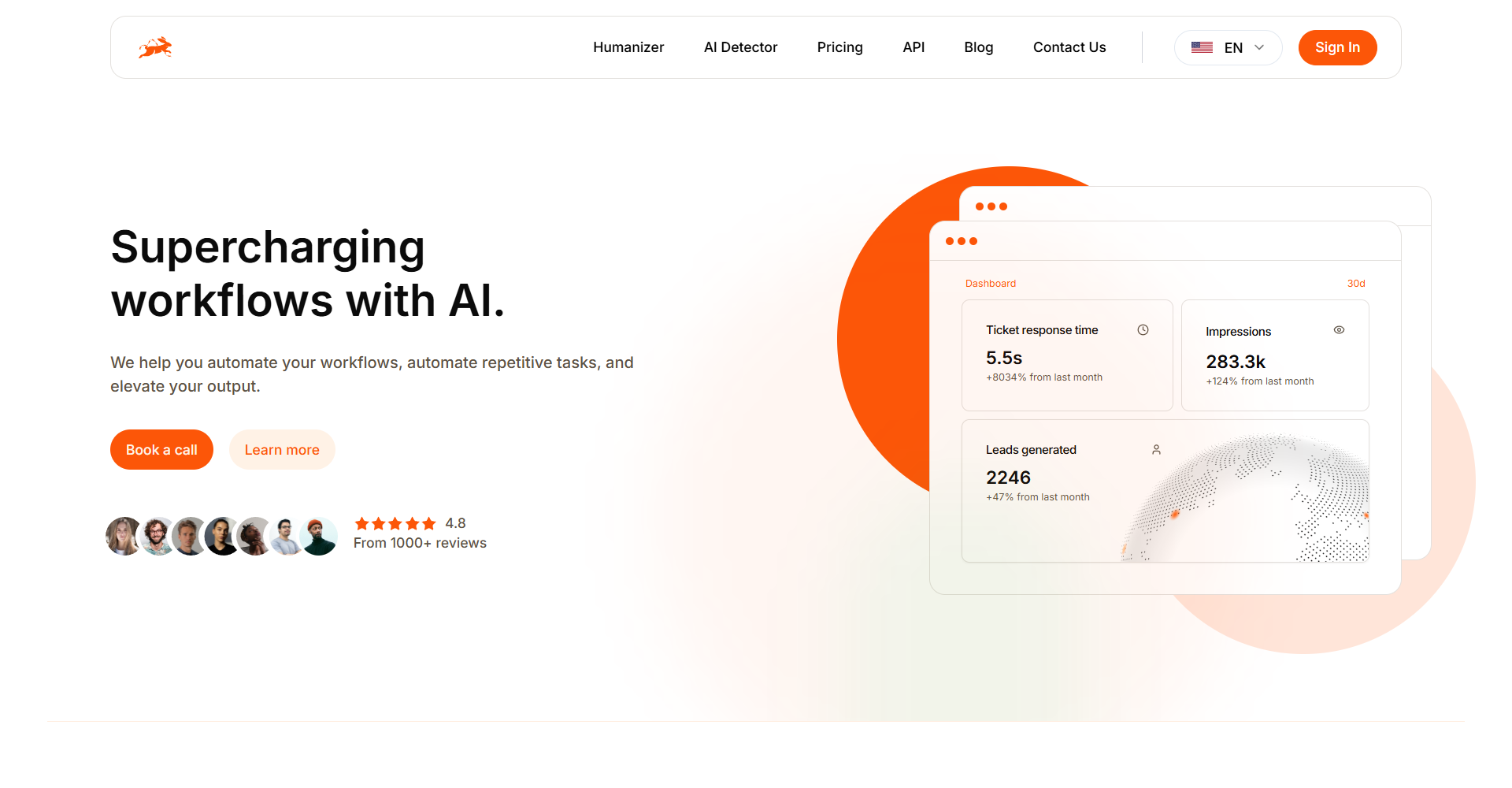Click the person icon on Leads generated card
Image resolution: width=1512 pixels, height=788 pixels.
(x=1156, y=449)
